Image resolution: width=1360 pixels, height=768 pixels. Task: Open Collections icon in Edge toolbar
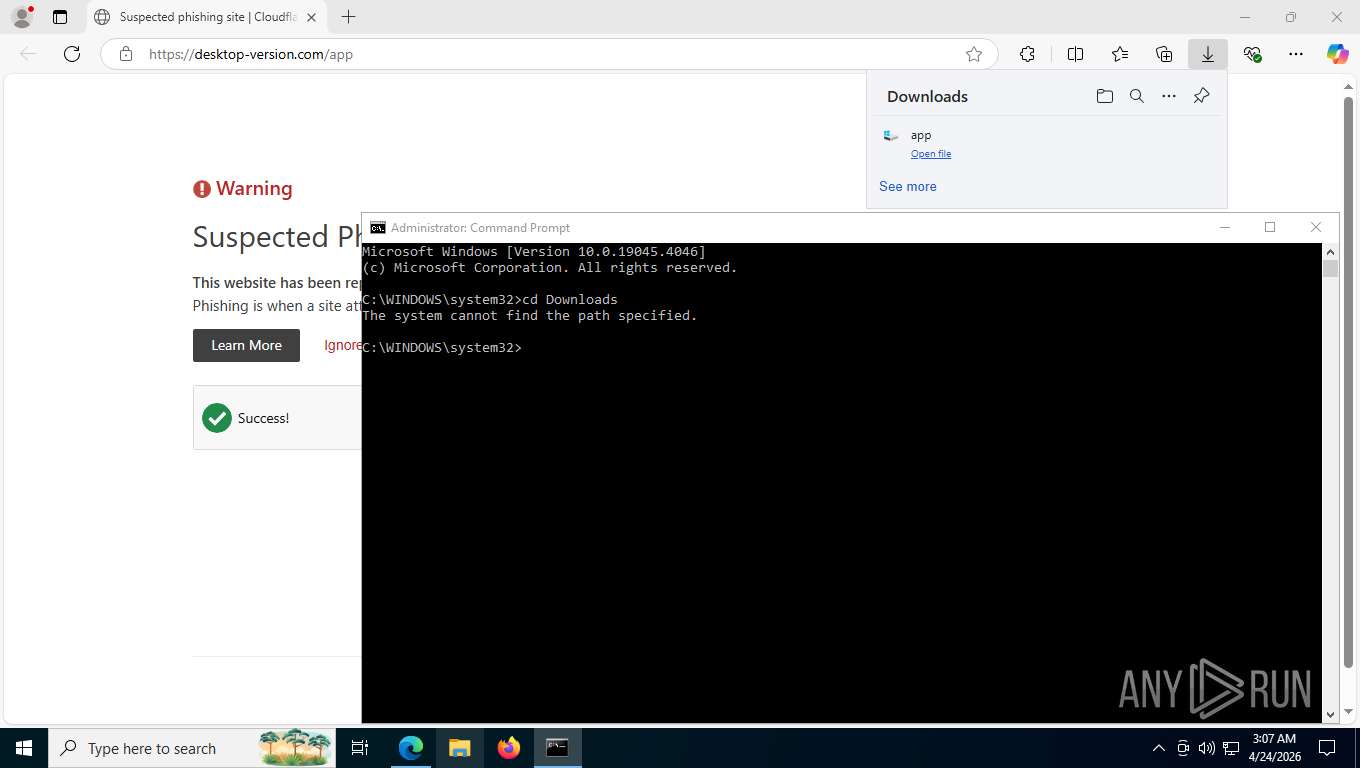point(1164,54)
